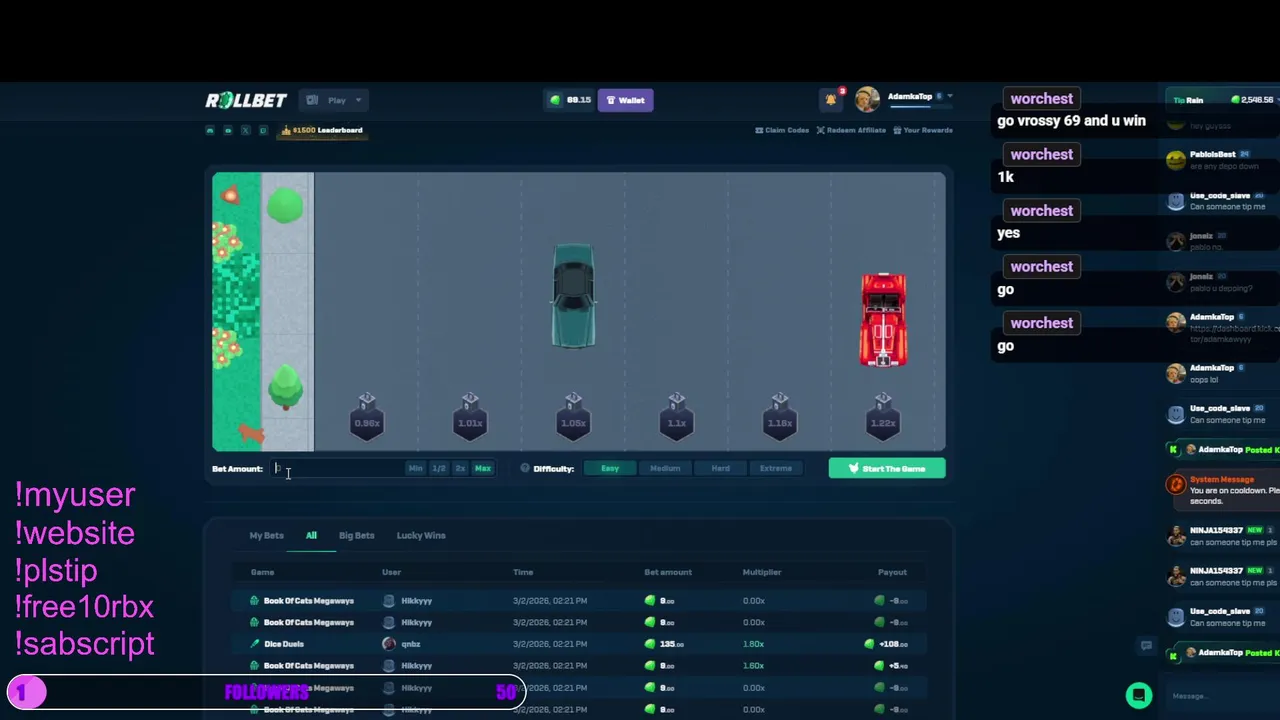Switch to the Big Bets tab
This screenshot has width=1280, height=720.
(x=356, y=535)
